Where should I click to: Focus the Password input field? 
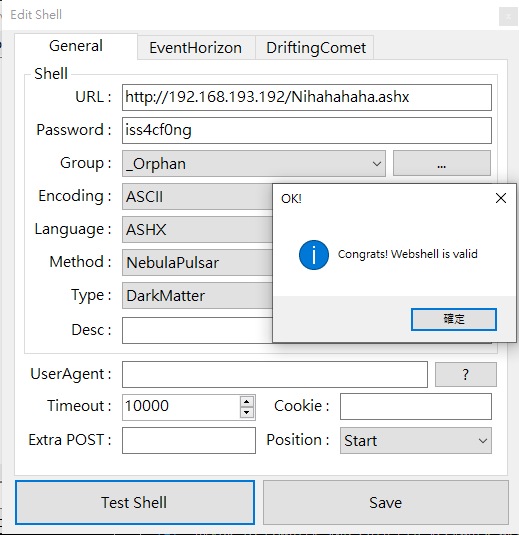pos(307,130)
